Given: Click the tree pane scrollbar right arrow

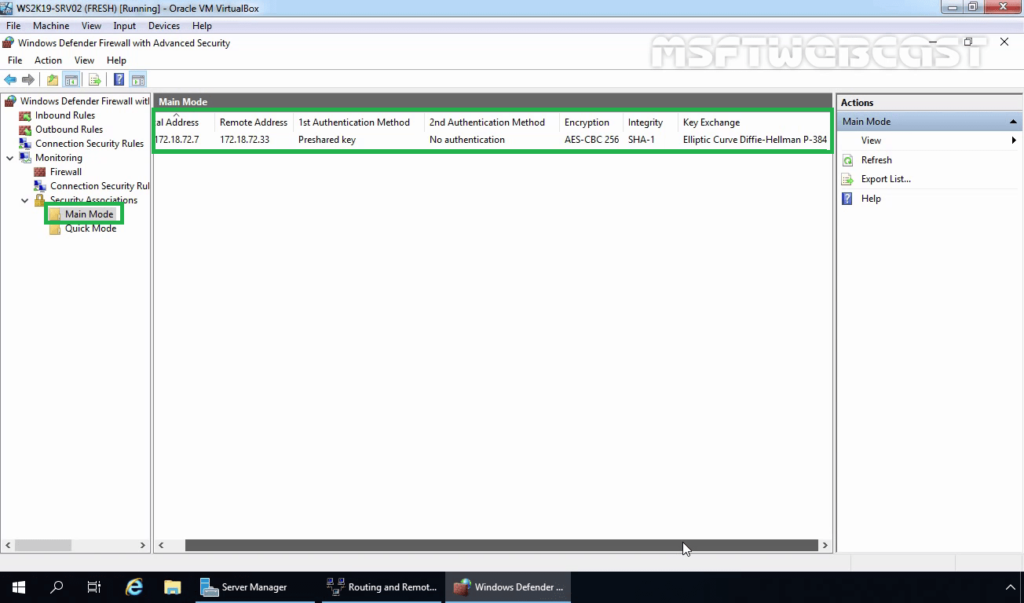Looking at the screenshot, I should pos(142,546).
